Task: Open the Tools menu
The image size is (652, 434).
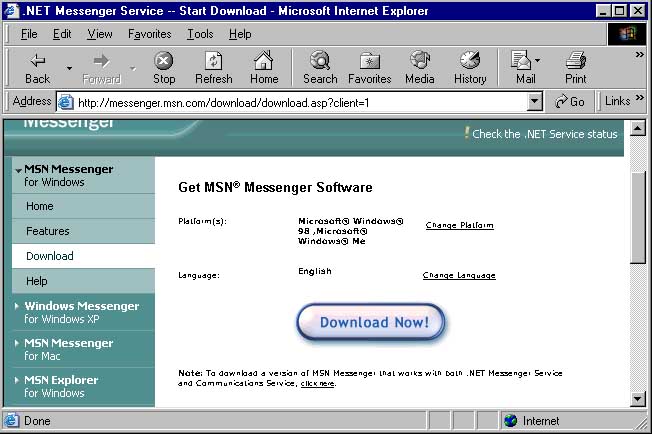Action: 200,34
